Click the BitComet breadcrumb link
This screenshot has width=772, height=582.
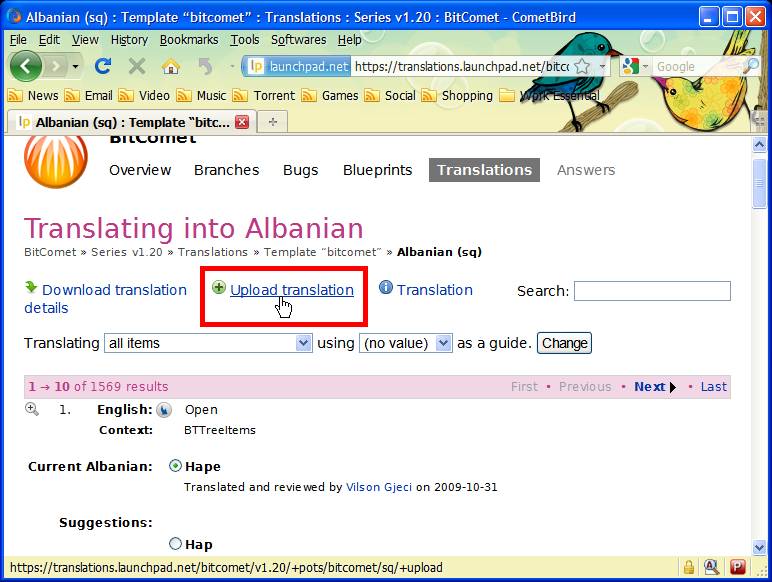pos(50,252)
